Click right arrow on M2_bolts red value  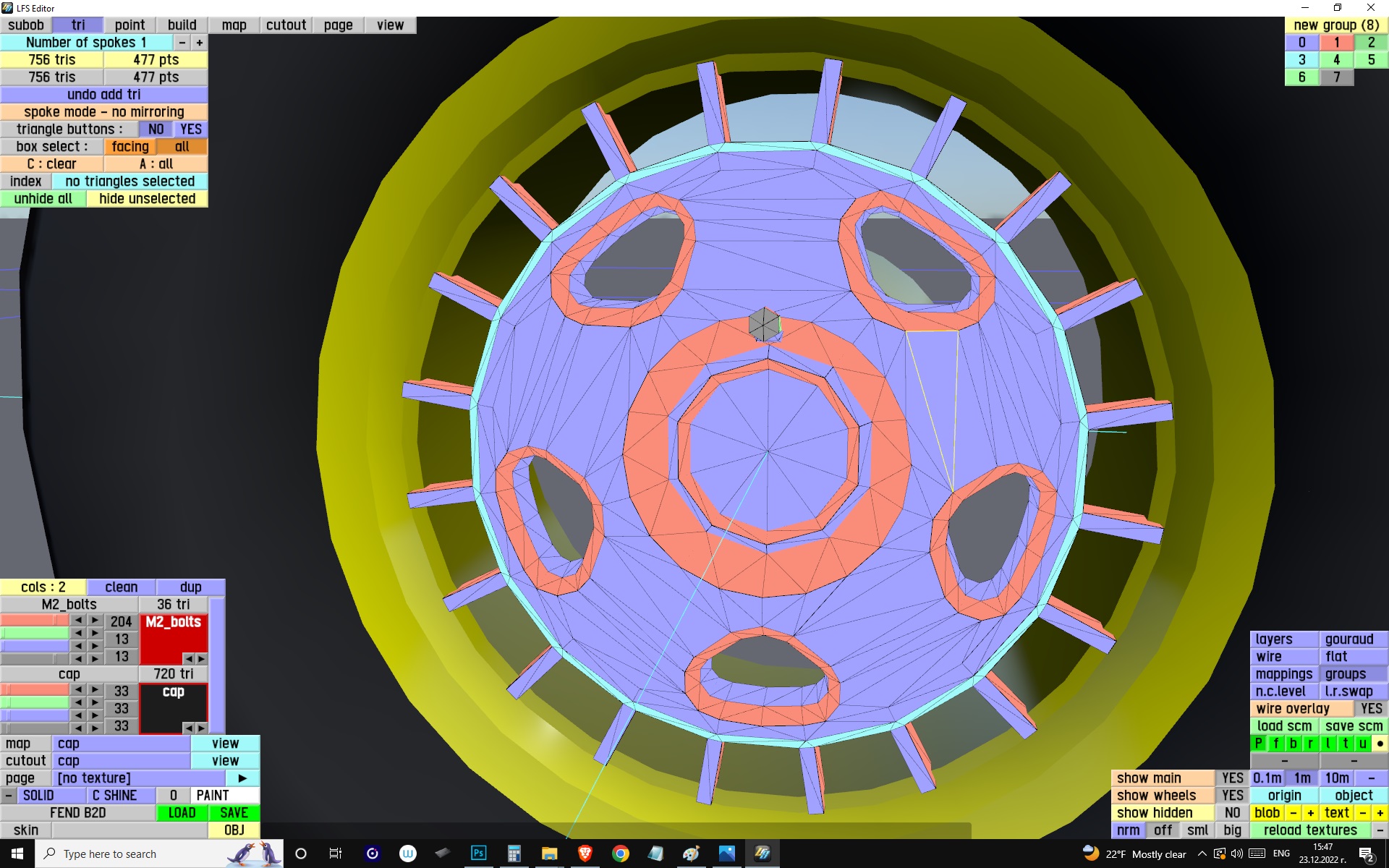pos(95,621)
